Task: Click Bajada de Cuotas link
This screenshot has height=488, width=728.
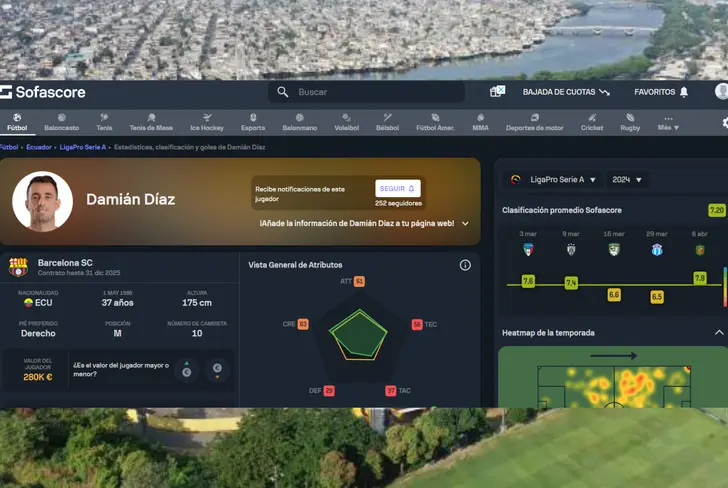Action: [x=566, y=92]
